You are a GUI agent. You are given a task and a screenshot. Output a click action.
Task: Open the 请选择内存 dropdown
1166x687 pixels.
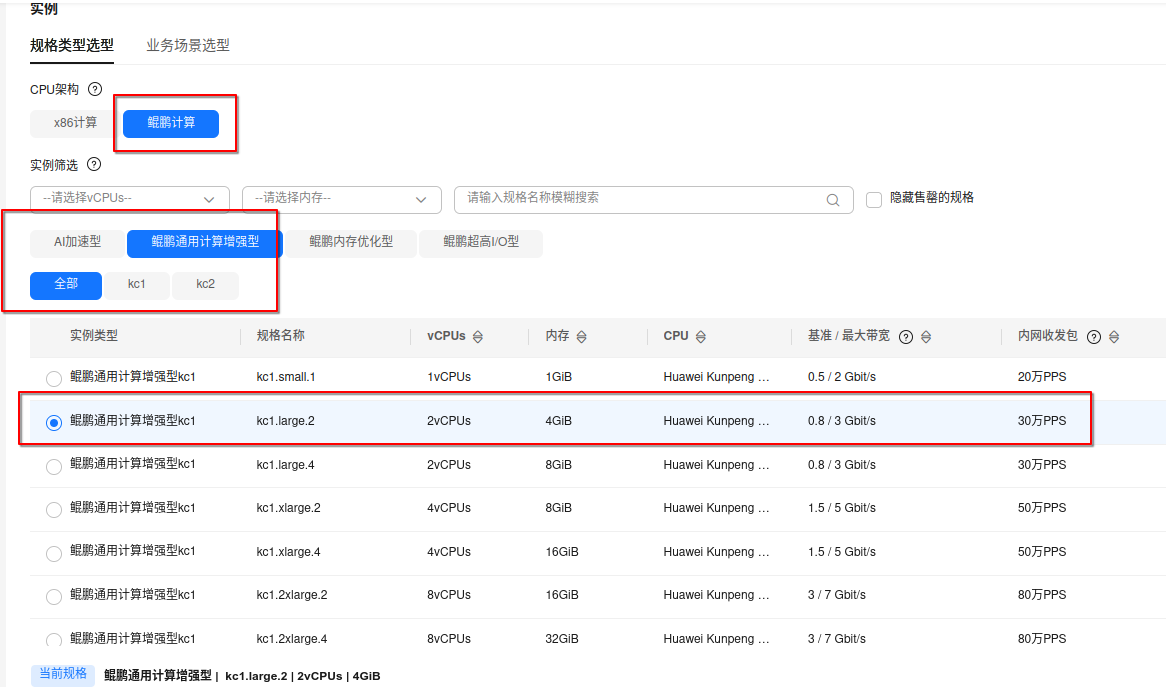[x=341, y=199]
